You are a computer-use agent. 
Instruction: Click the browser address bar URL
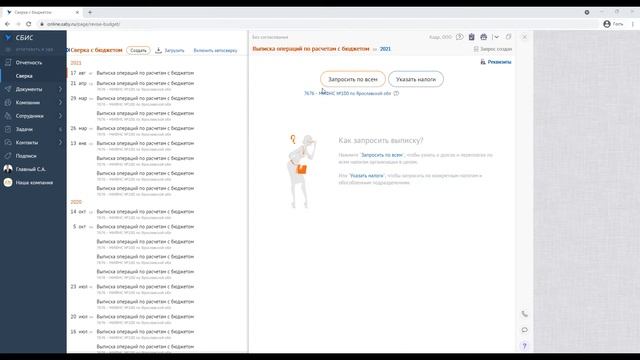click(x=83, y=24)
